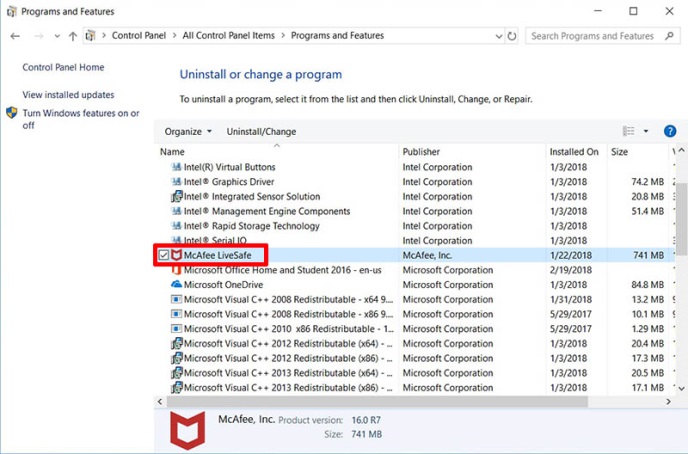Open the Organize dropdown menu
This screenshot has width=688, height=454.
pos(188,132)
